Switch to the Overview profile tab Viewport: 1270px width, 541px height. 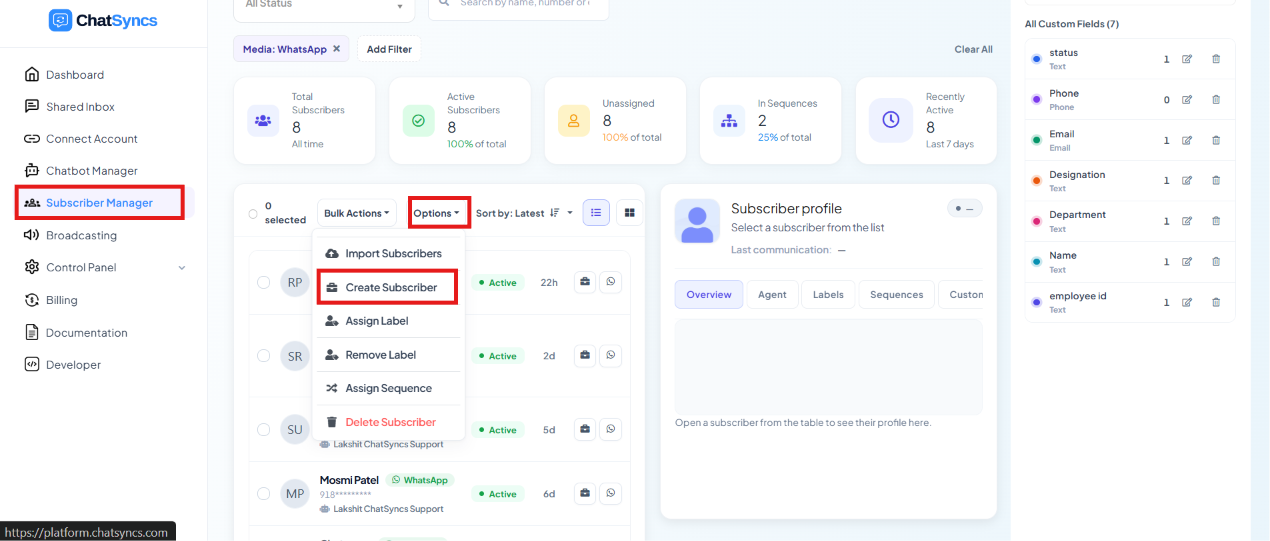(709, 294)
